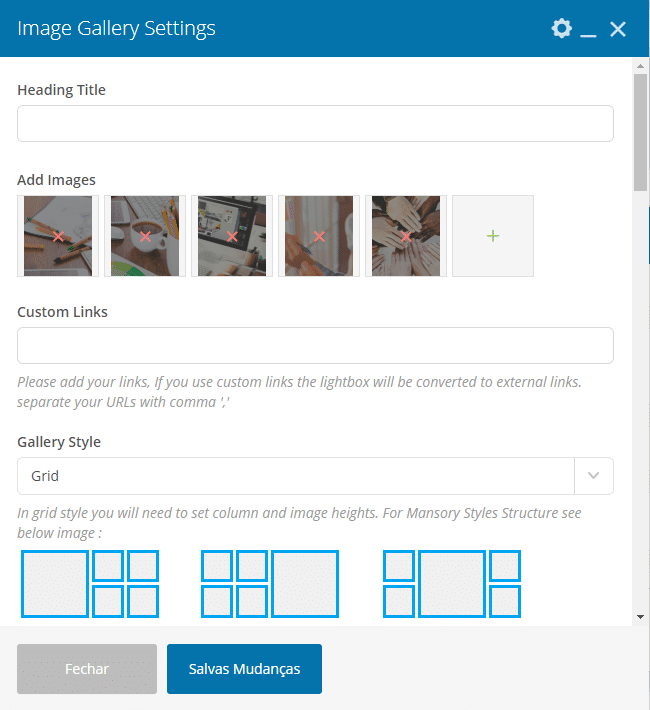Open the Grid style combo box

click(x=315, y=475)
